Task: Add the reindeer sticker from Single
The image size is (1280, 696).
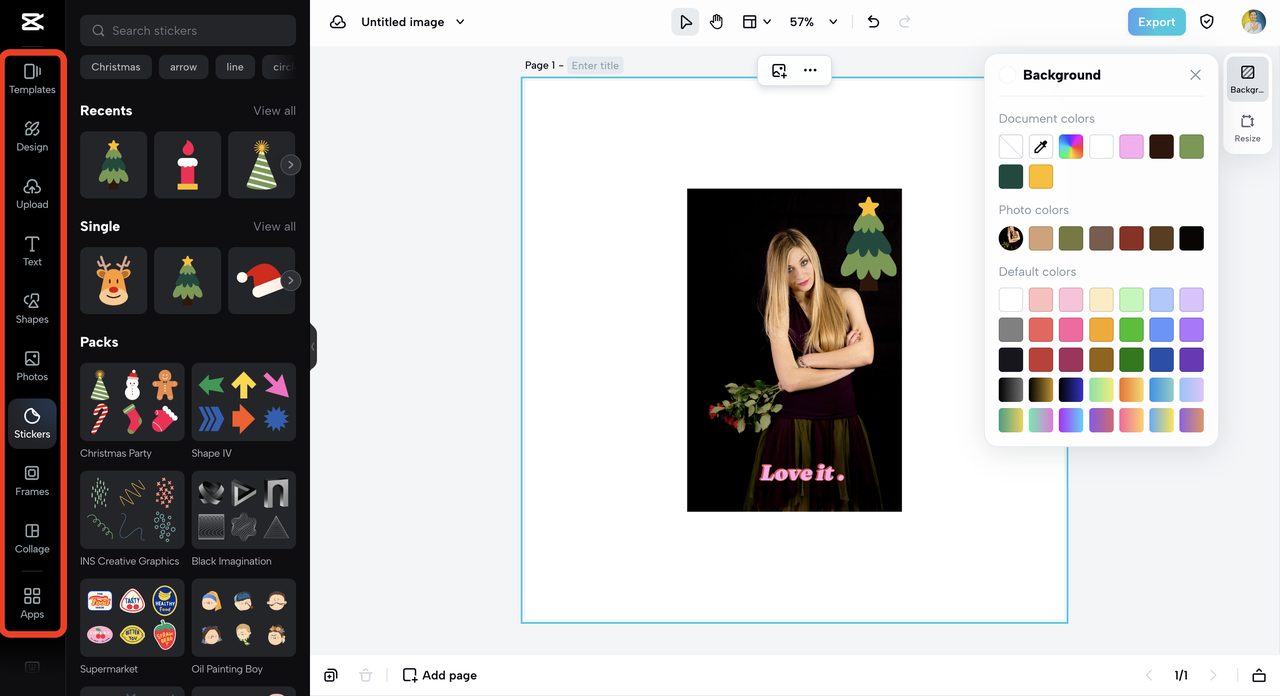Action: point(114,281)
